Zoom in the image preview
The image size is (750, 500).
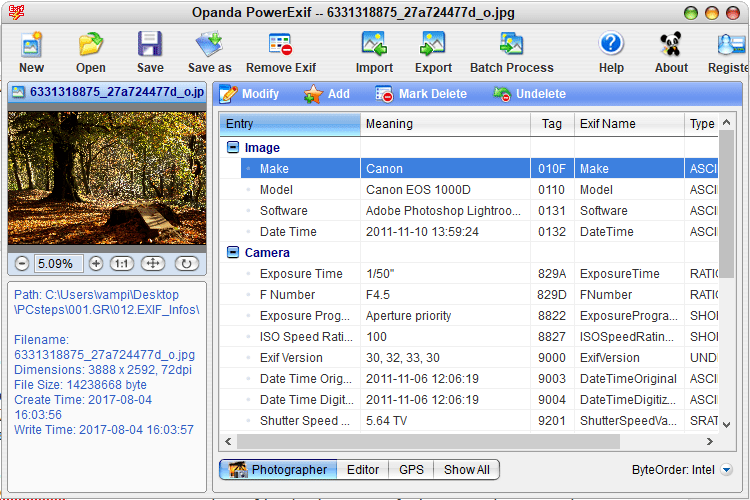pyautogui.click(x=96, y=264)
